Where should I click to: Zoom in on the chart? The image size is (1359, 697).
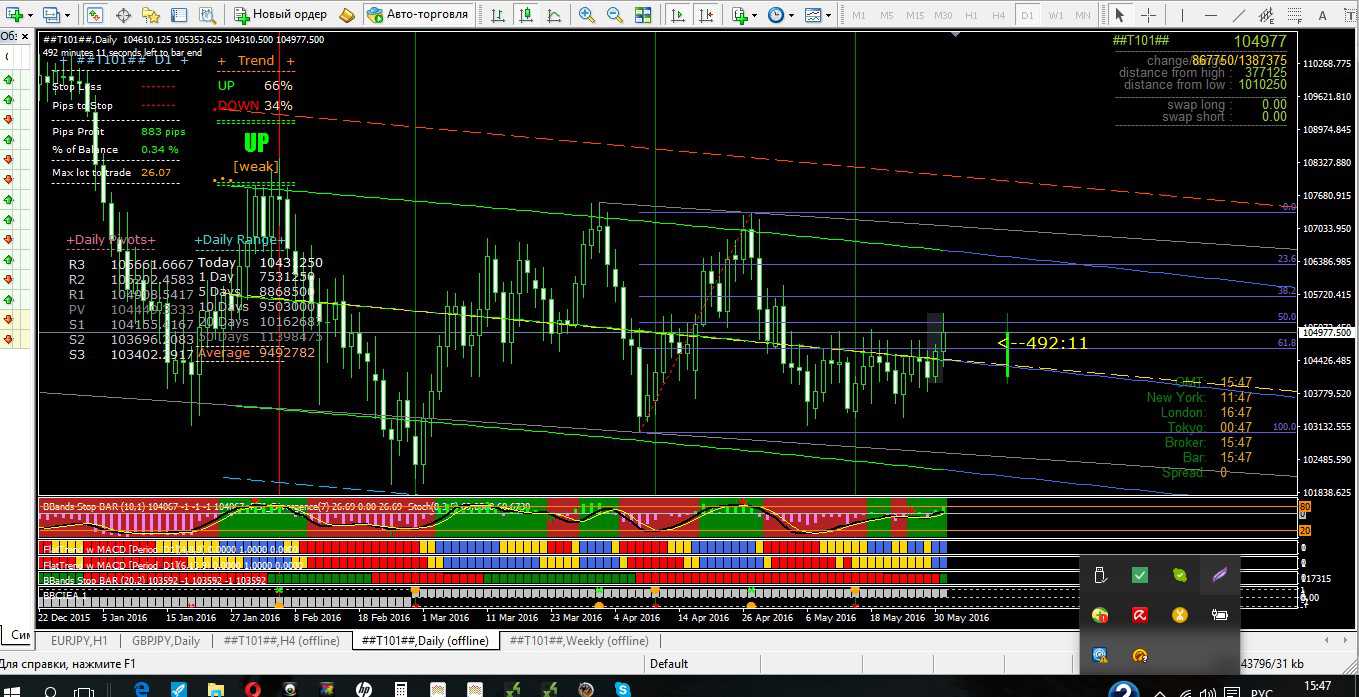[587, 15]
